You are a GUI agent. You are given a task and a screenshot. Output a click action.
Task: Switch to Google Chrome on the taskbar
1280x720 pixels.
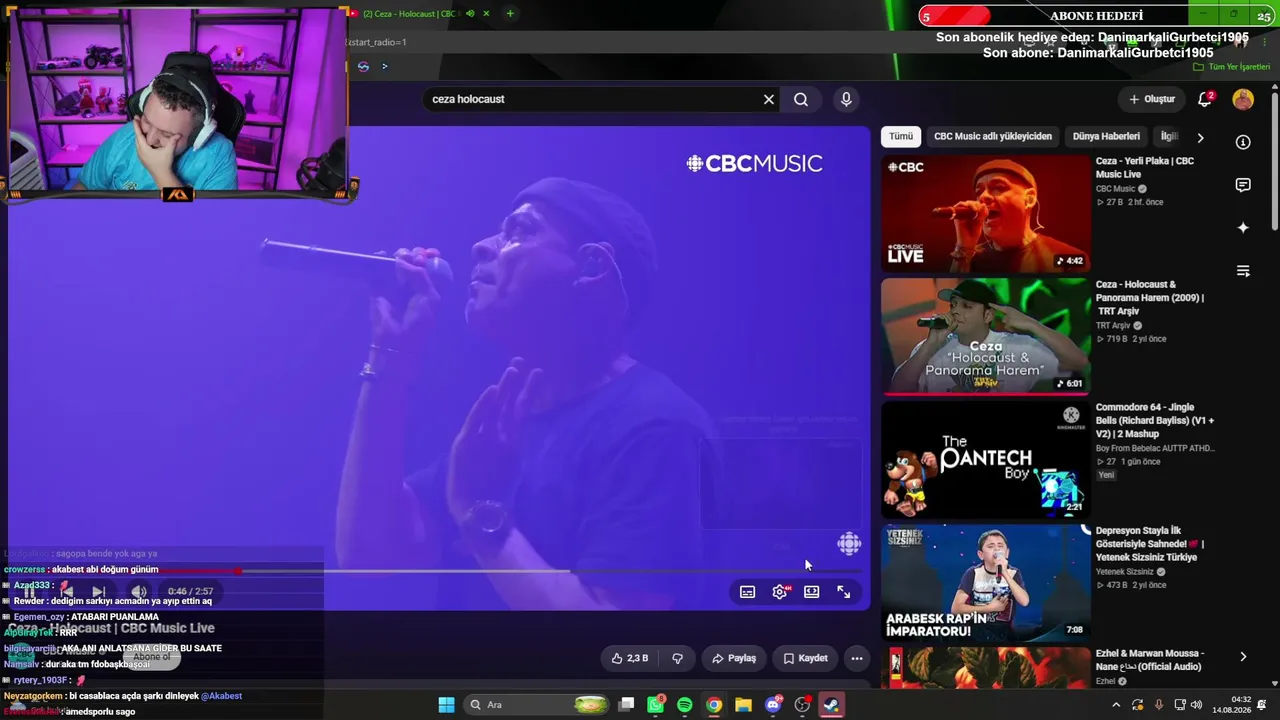(x=714, y=705)
